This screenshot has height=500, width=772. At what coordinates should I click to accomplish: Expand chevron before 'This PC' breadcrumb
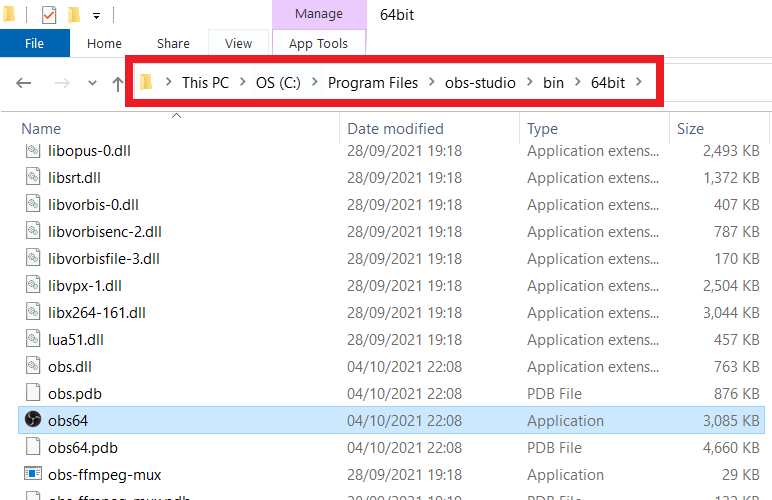tap(168, 82)
